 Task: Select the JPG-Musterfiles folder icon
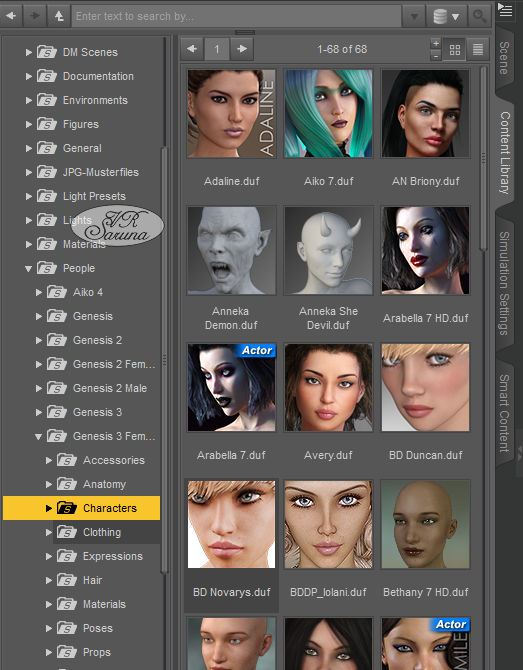click(47, 172)
